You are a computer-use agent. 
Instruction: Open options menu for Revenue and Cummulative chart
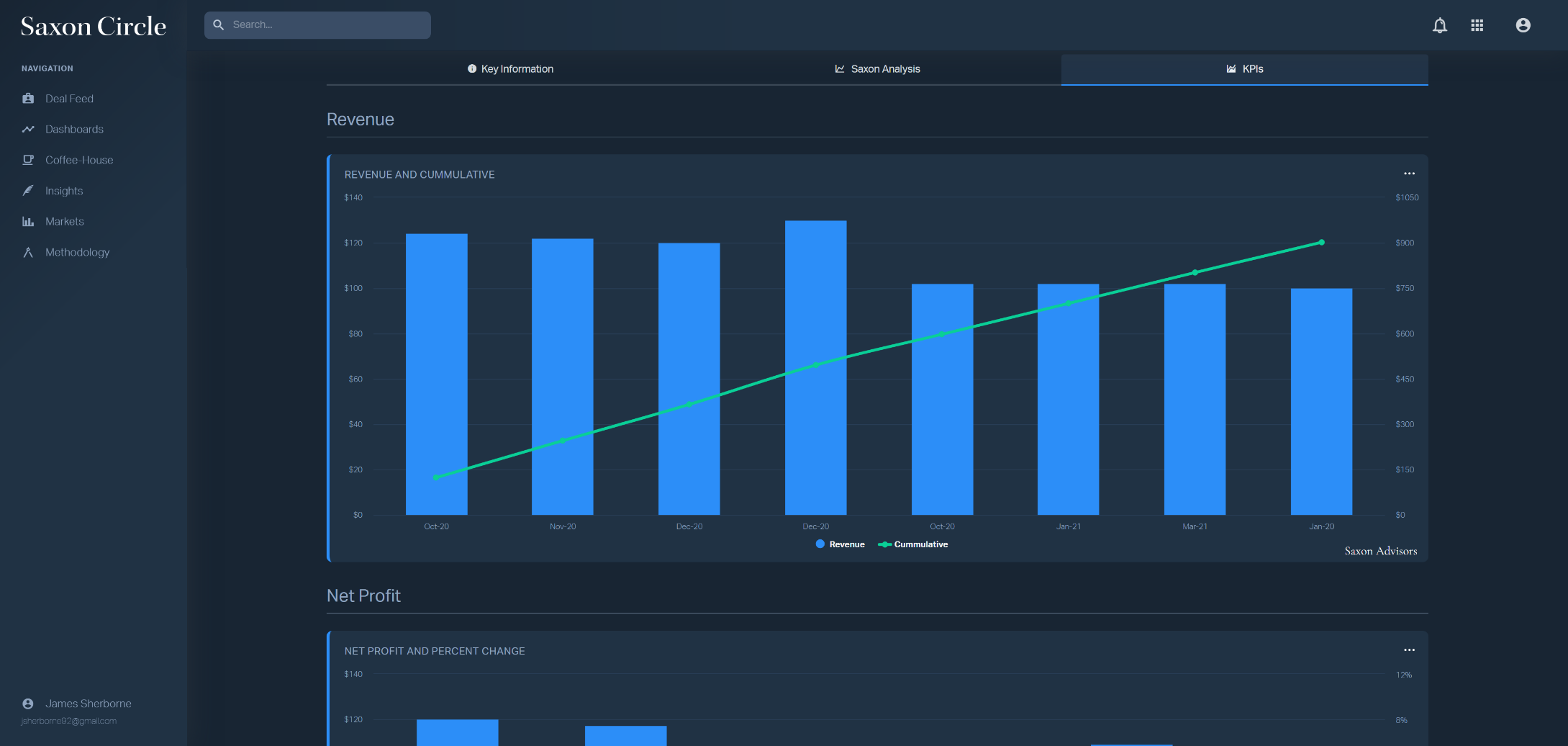point(1409,174)
